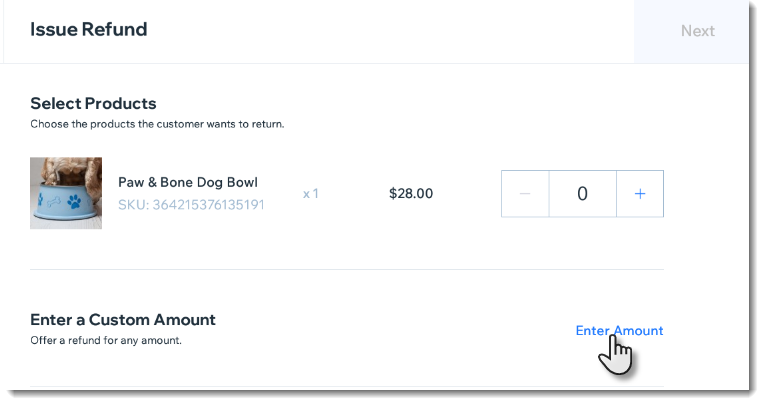764x405 pixels.
Task: Click the plus icon to increase refund quantity
Action: [640, 193]
